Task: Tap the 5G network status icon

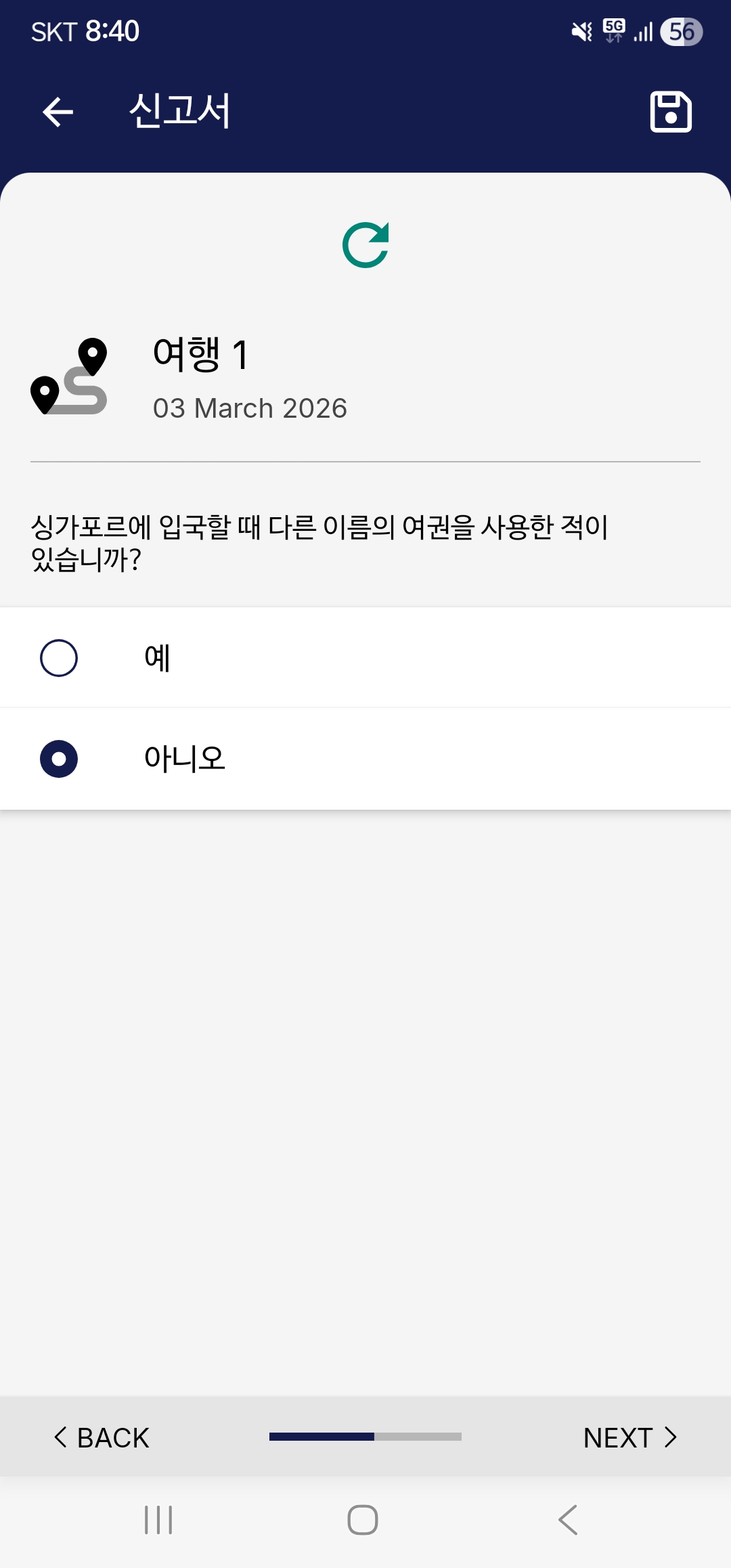Action: (614, 30)
